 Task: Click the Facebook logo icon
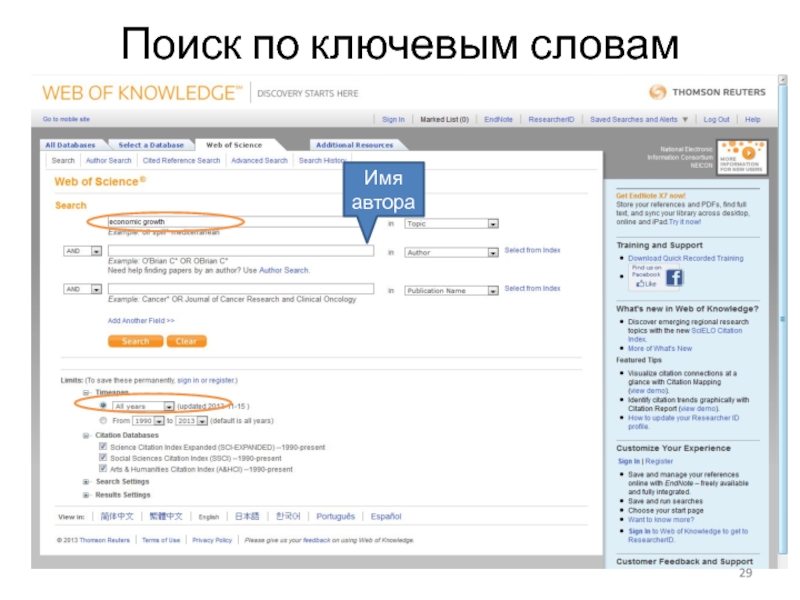pyautogui.click(x=673, y=278)
